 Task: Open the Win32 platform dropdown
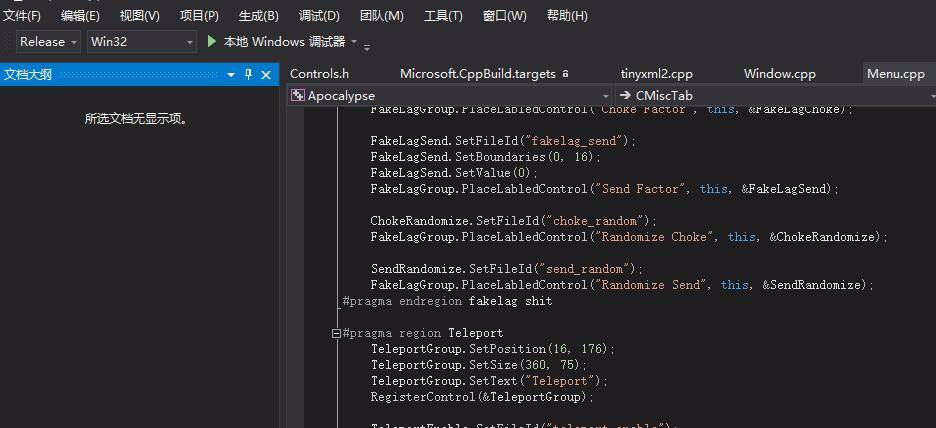(141, 42)
